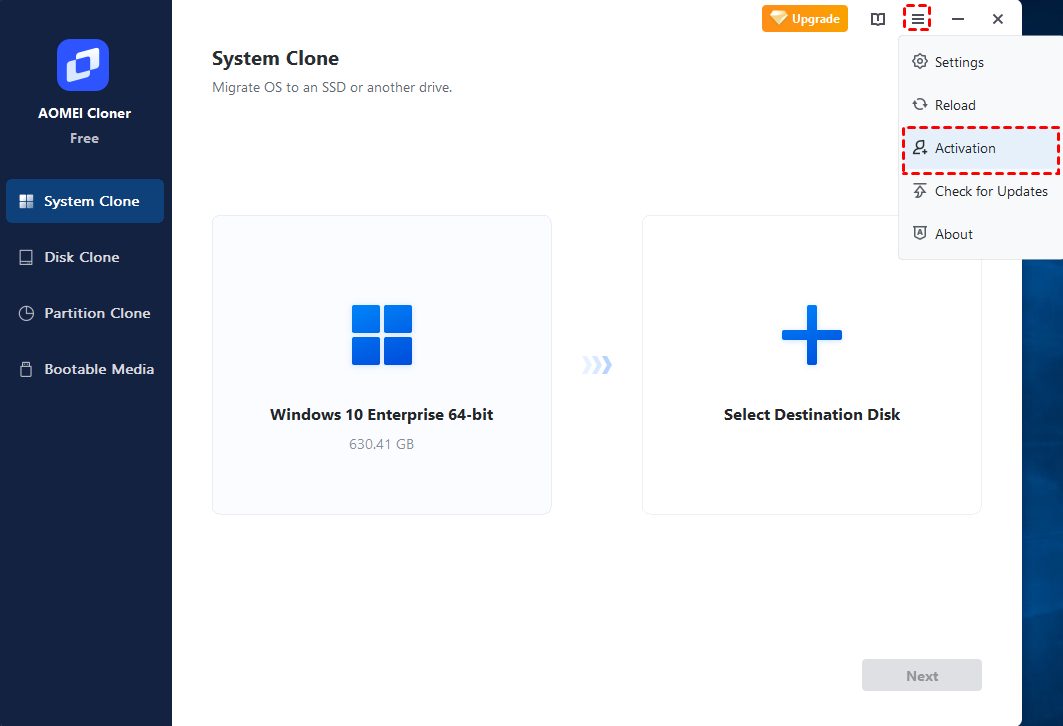Go to Partition Clone in sidebar
Screen dimensions: 1063x726
pos(85,313)
